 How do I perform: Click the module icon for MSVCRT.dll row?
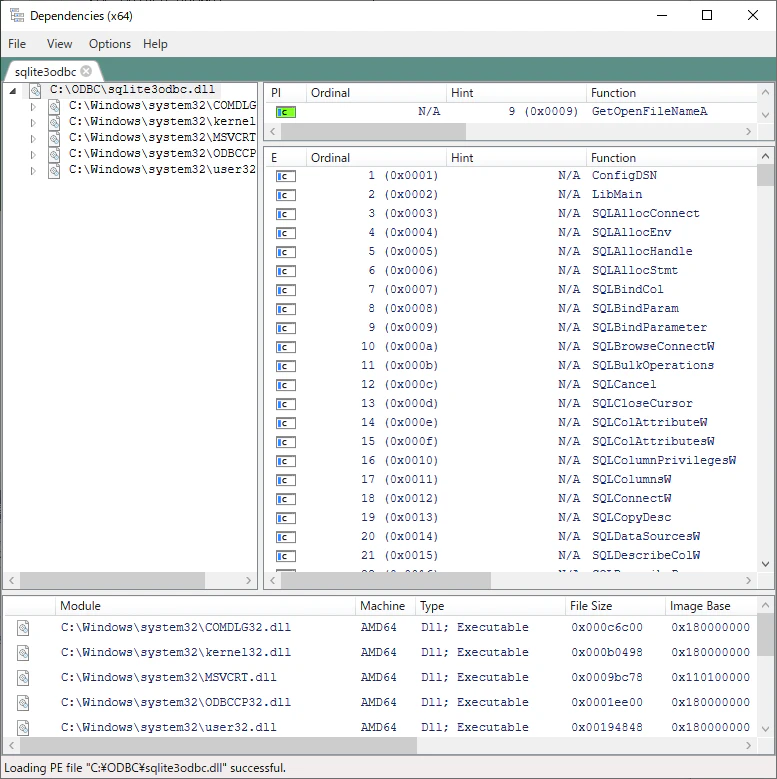click(x=23, y=678)
